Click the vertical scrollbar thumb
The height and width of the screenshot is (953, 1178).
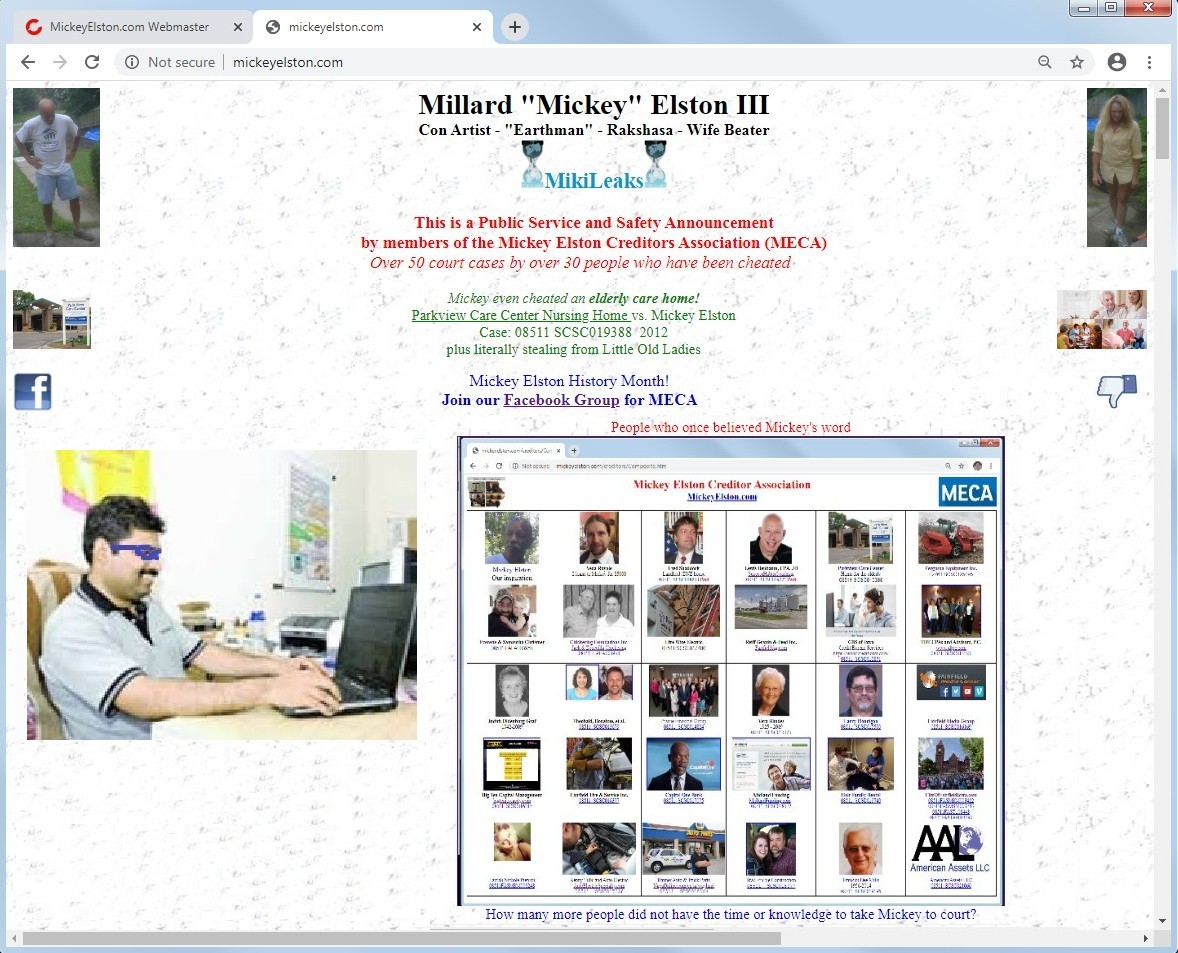coord(1162,128)
